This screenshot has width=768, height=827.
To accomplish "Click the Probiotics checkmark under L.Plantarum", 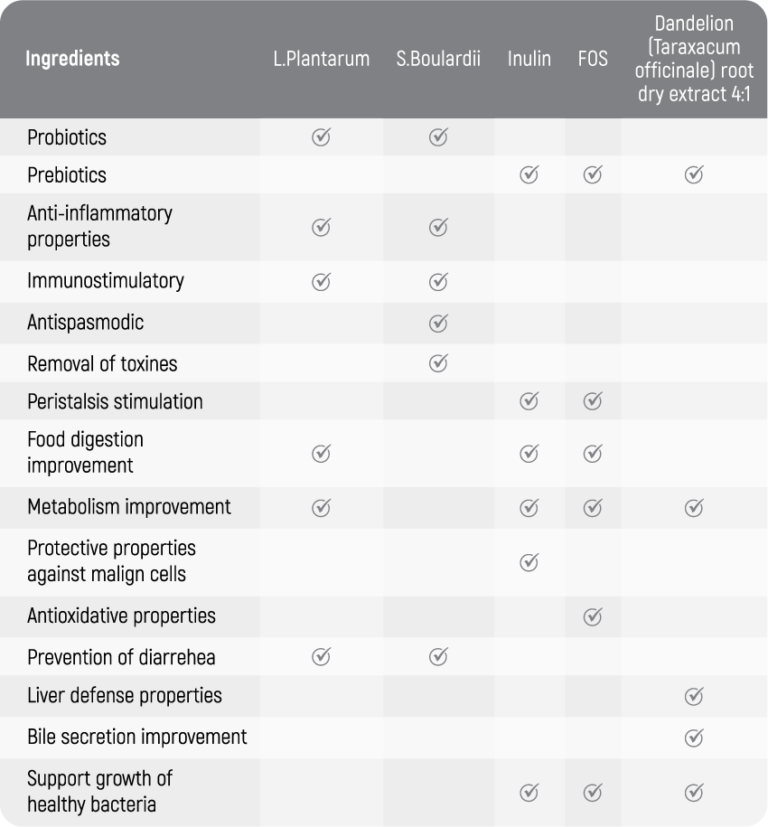I will pyautogui.click(x=321, y=137).
